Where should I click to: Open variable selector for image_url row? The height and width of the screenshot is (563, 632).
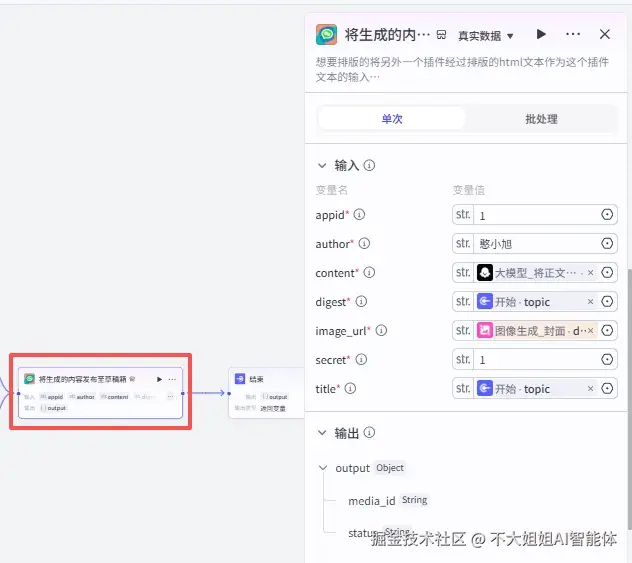point(607,330)
